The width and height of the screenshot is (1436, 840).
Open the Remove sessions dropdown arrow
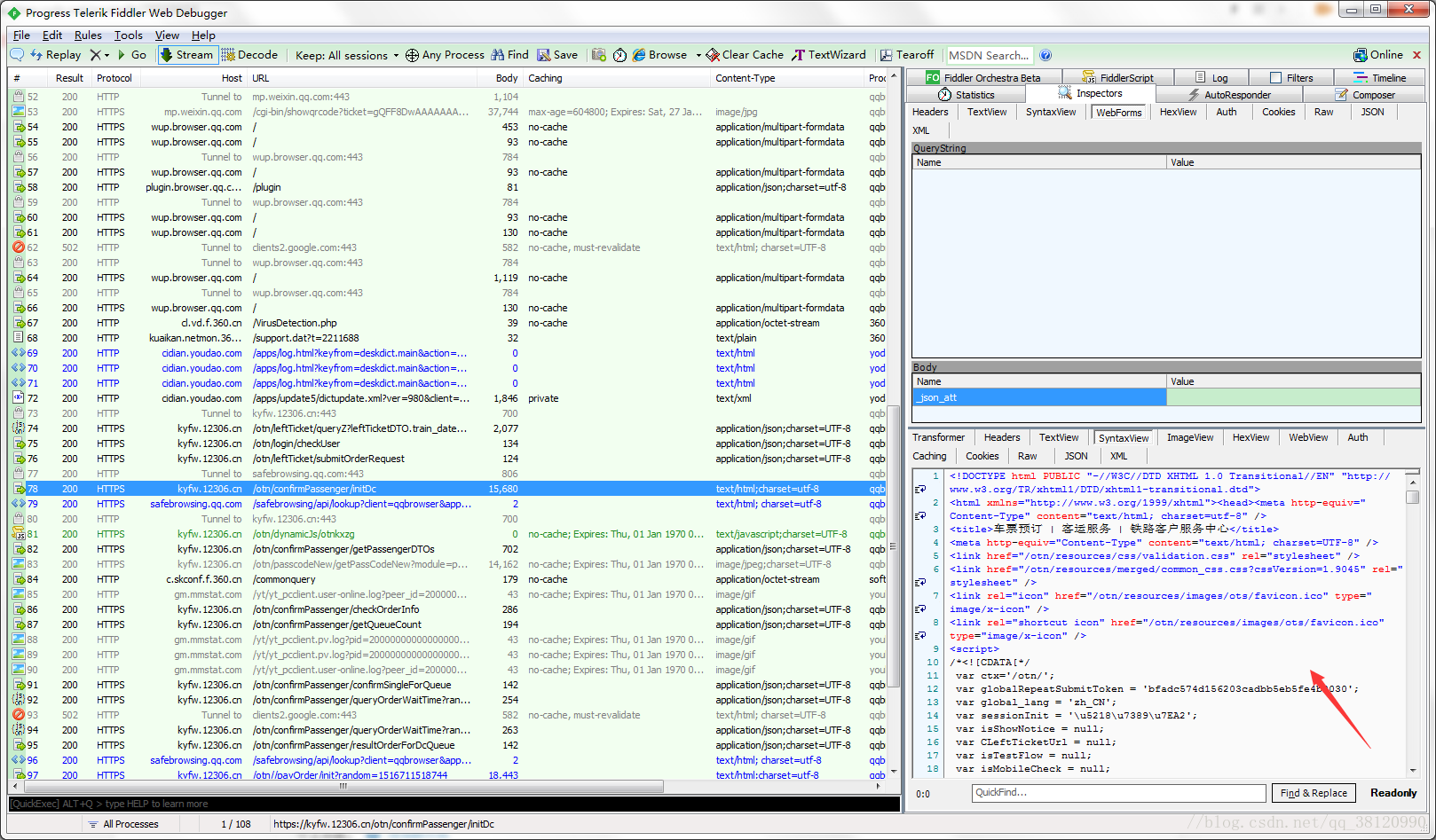[x=107, y=55]
